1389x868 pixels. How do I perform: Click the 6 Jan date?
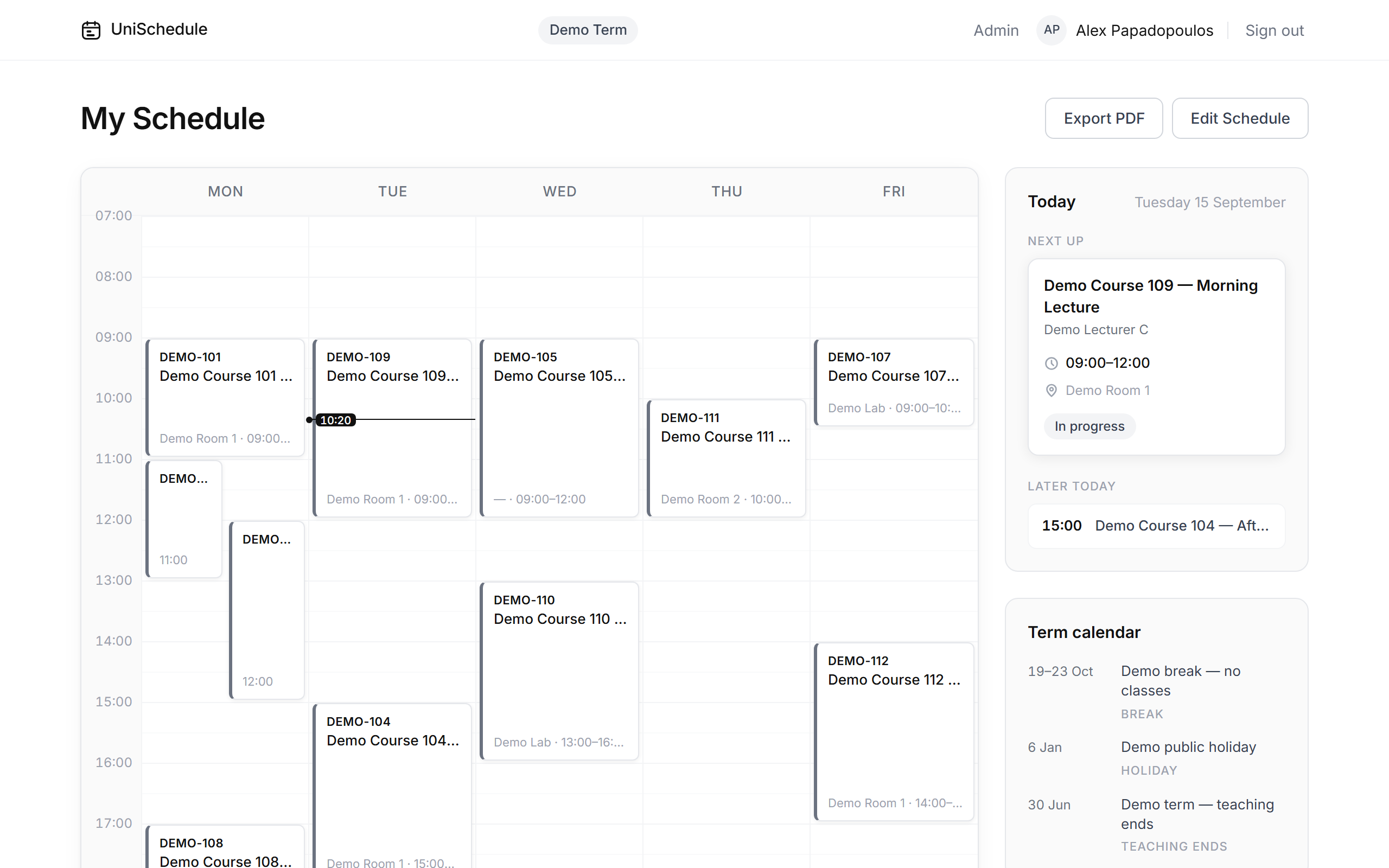tap(1044, 748)
